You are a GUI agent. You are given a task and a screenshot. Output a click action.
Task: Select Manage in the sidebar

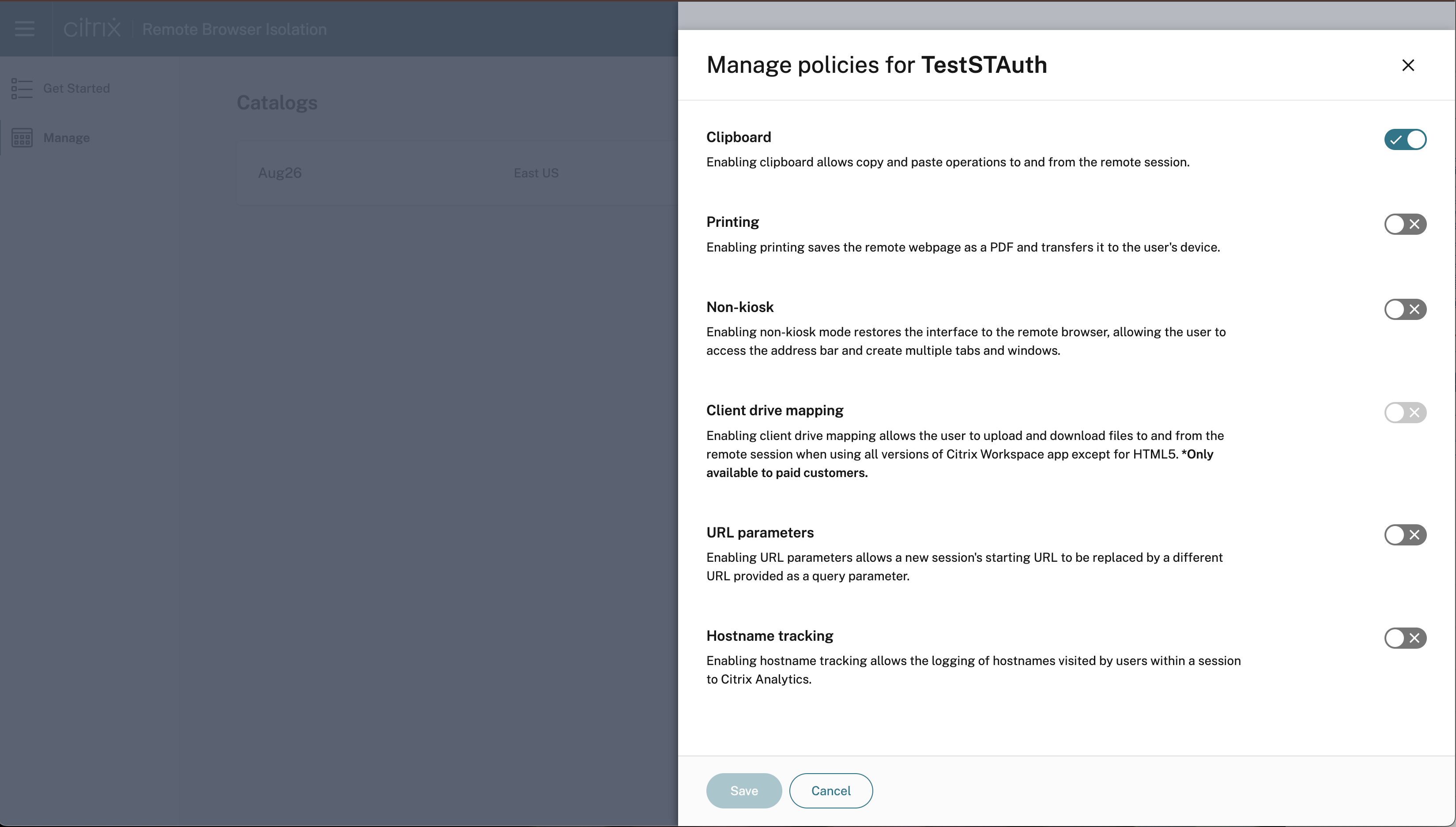pyautogui.click(x=67, y=138)
